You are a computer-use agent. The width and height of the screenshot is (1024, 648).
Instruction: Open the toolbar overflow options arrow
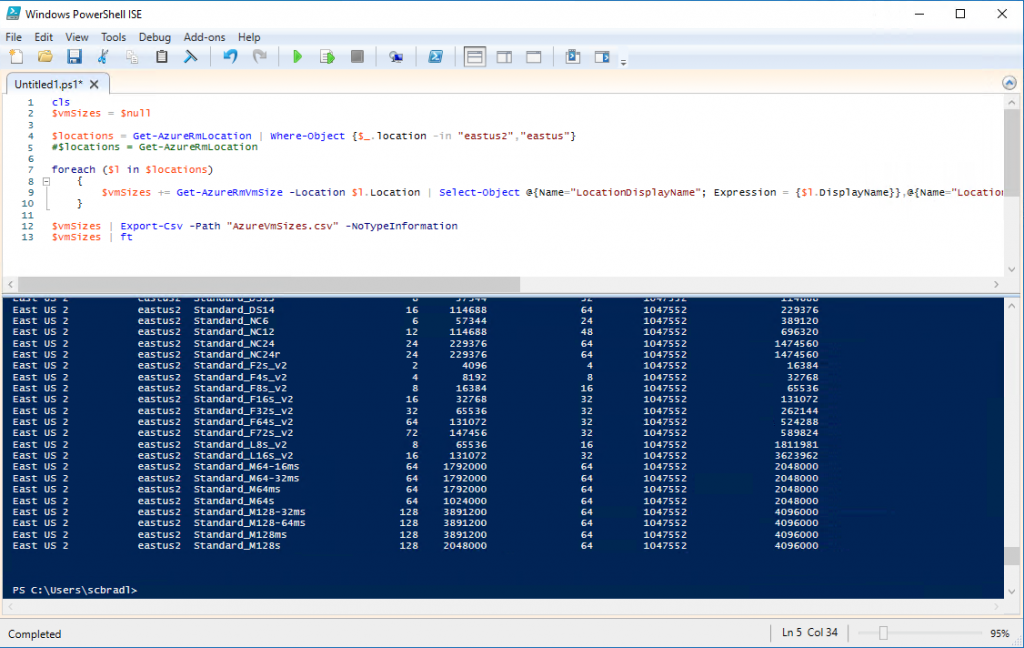(623, 62)
